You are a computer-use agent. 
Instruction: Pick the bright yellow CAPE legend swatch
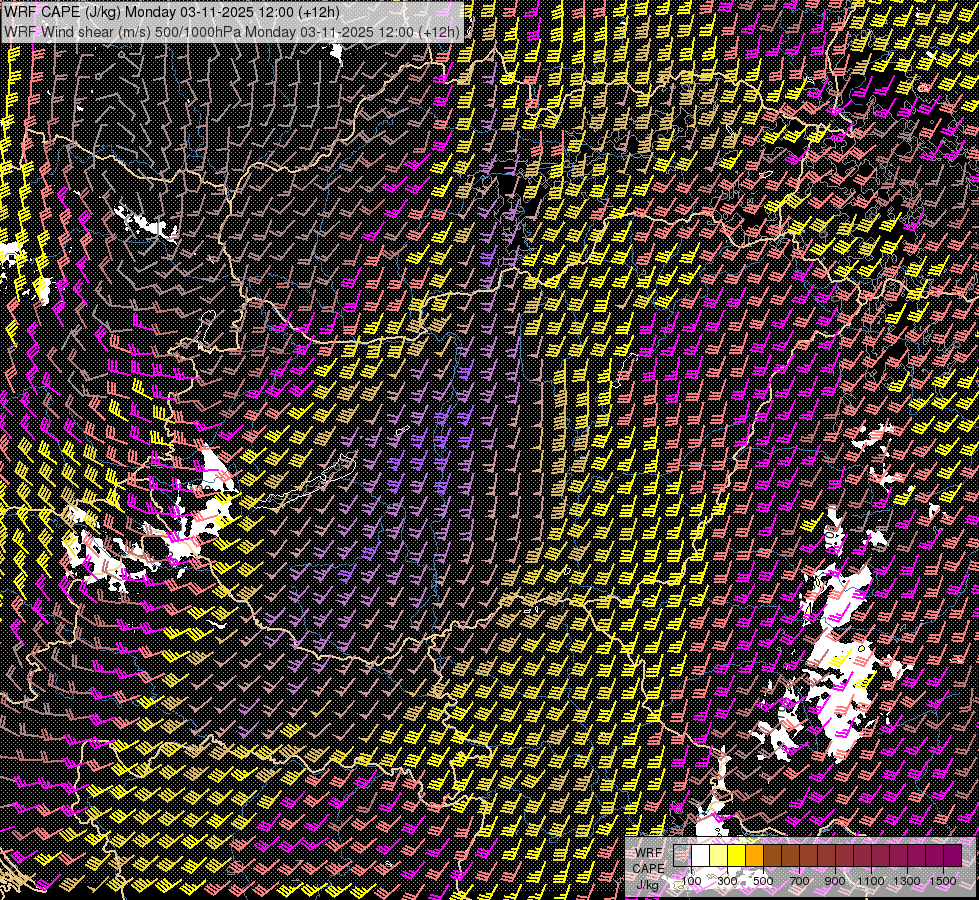click(736, 855)
